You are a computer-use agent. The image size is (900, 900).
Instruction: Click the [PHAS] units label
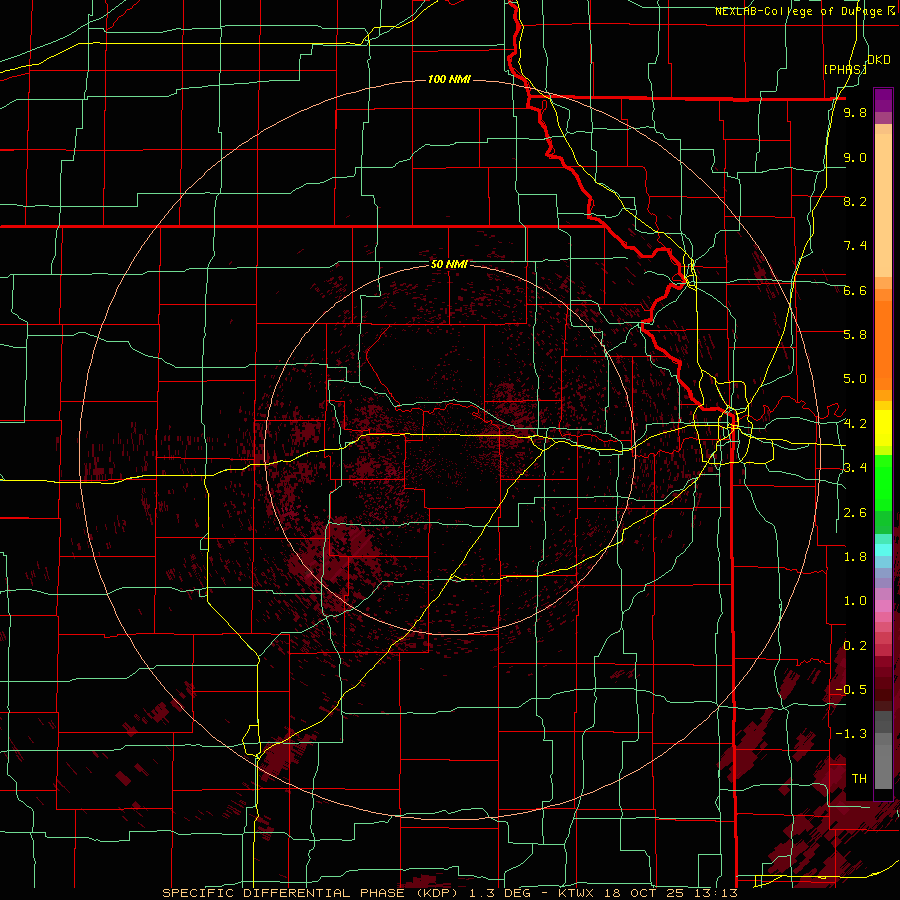845,69
